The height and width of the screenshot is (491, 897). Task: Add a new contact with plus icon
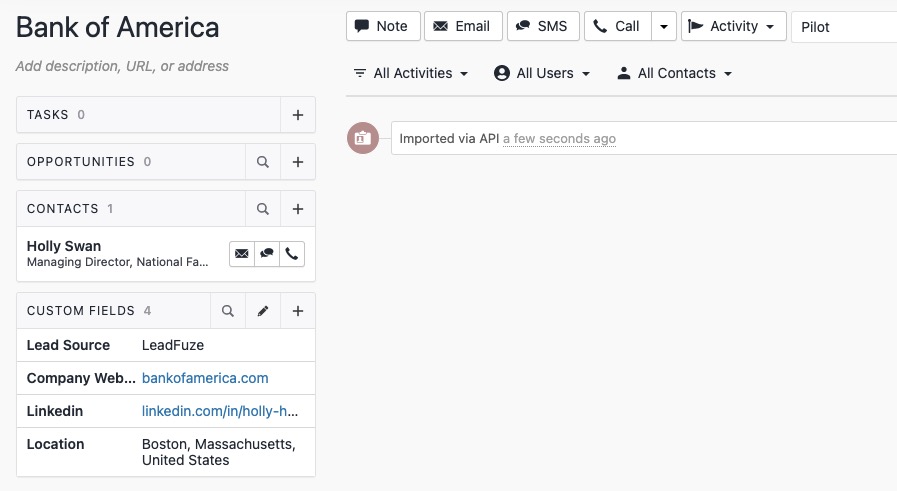click(297, 209)
